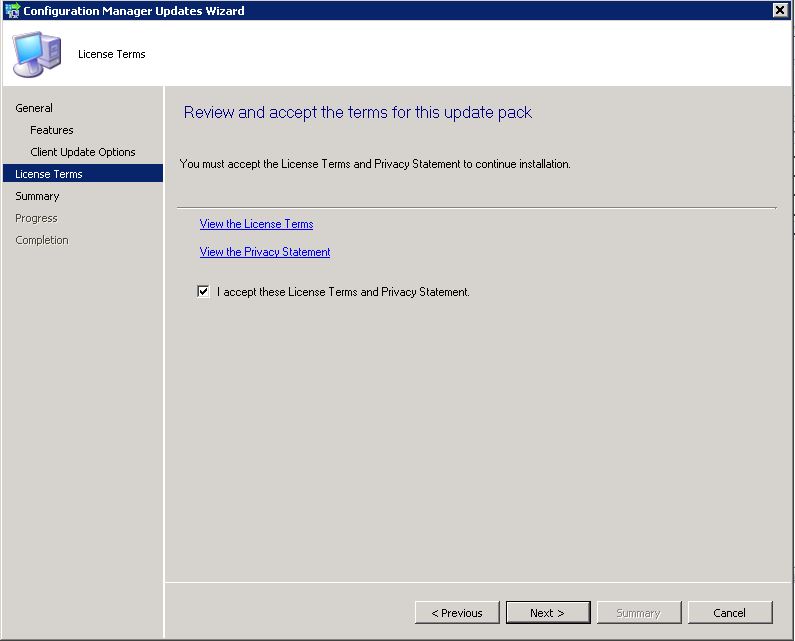Open the View the Privacy Statement link
This screenshot has width=795, height=641.
[265, 252]
